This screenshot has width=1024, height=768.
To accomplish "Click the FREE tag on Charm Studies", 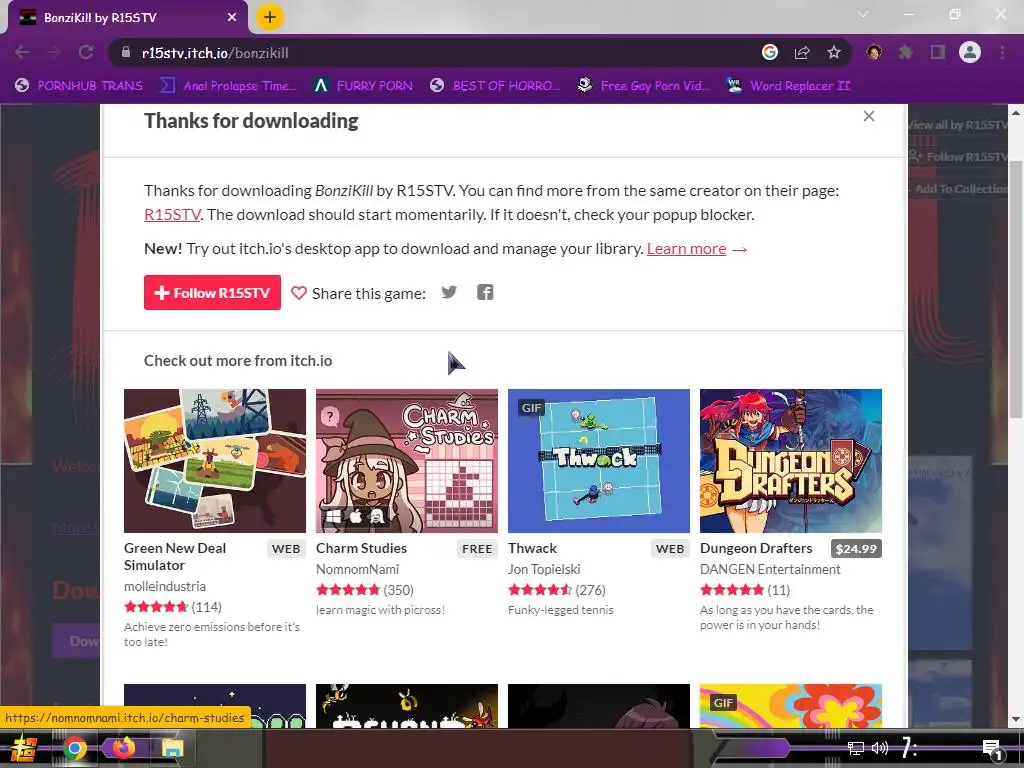I will (x=477, y=549).
